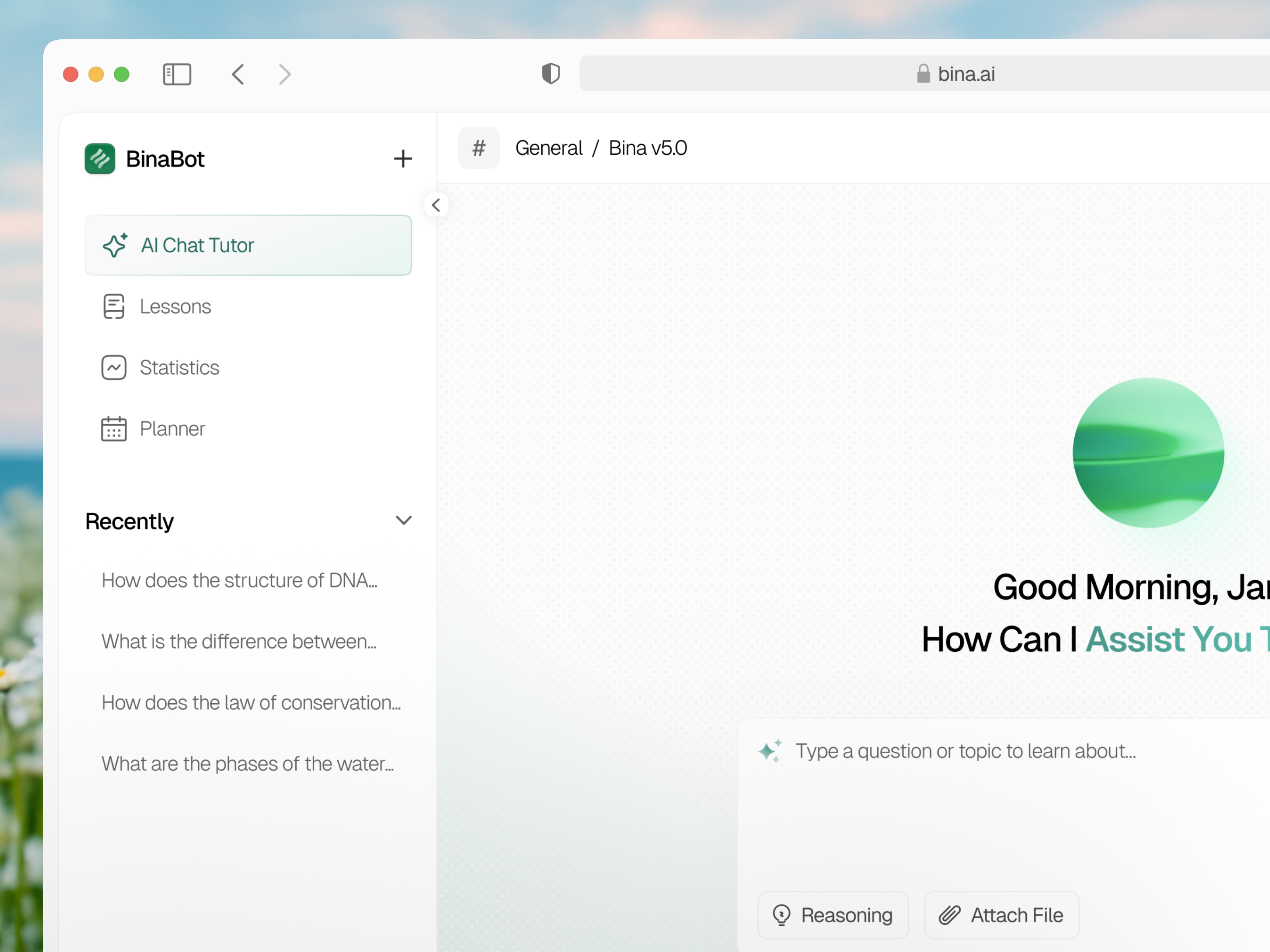The width and height of the screenshot is (1270, 952).
Task: Open the privacy shield icon
Action: pyautogui.click(x=550, y=73)
